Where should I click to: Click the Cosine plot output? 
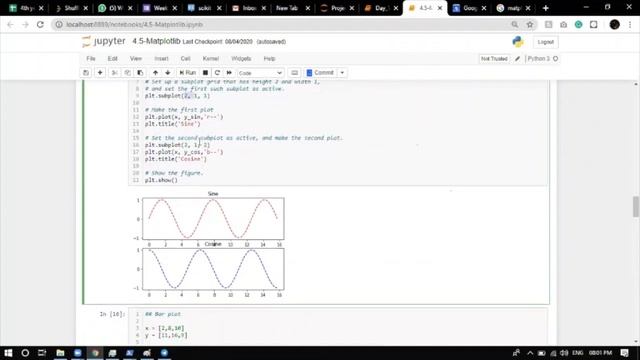[213, 269]
